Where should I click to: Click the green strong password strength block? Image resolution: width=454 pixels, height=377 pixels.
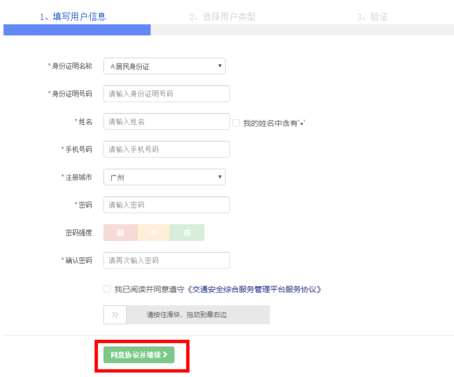187,232
